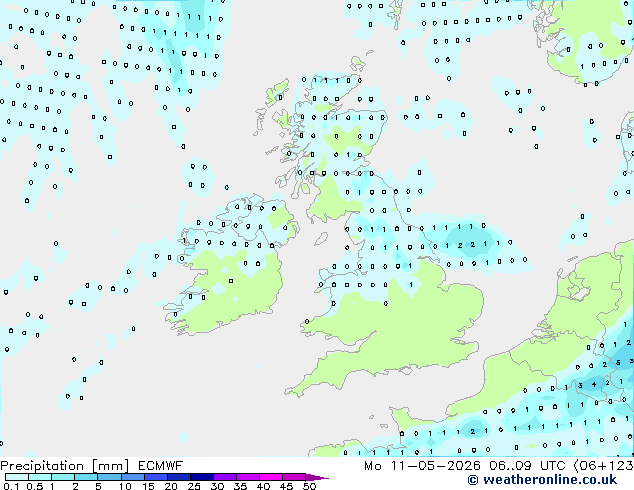
Task: Select the 20–25 mm dark blue swatch
Action: click(x=179, y=477)
